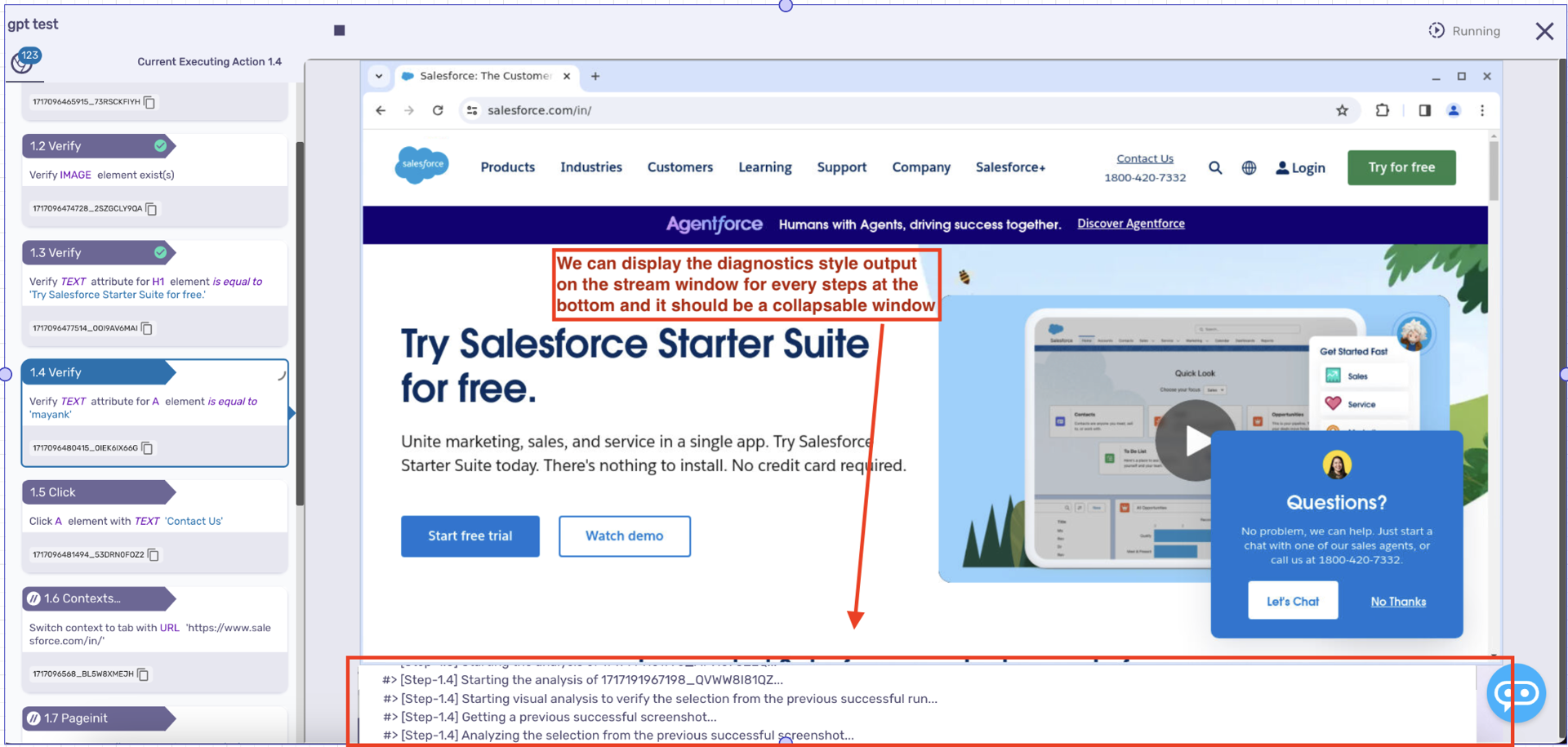Click Start free trial button
The width and height of the screenshot is (1568, 747).
point(470,536)
